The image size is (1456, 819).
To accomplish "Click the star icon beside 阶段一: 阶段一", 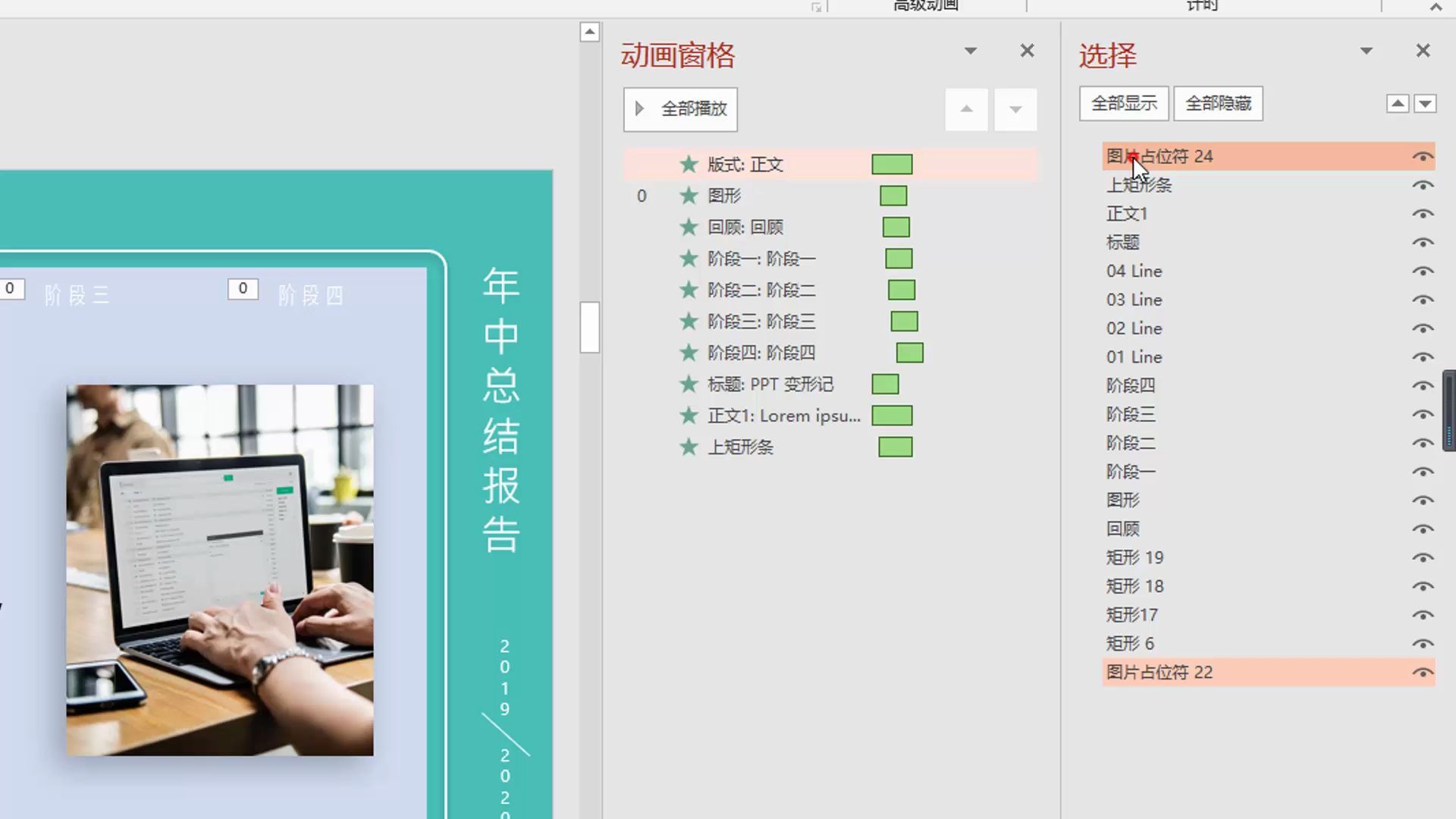I will (689, 259).
